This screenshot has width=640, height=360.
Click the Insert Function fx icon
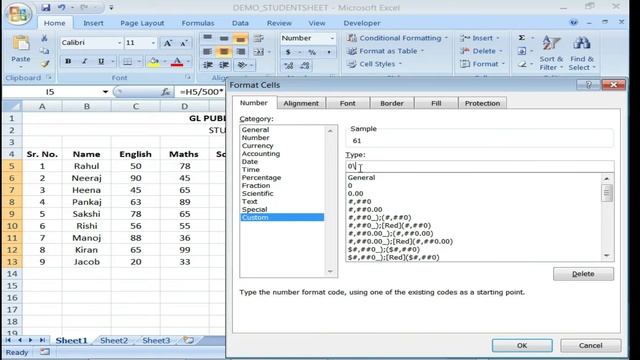[165, 92]
